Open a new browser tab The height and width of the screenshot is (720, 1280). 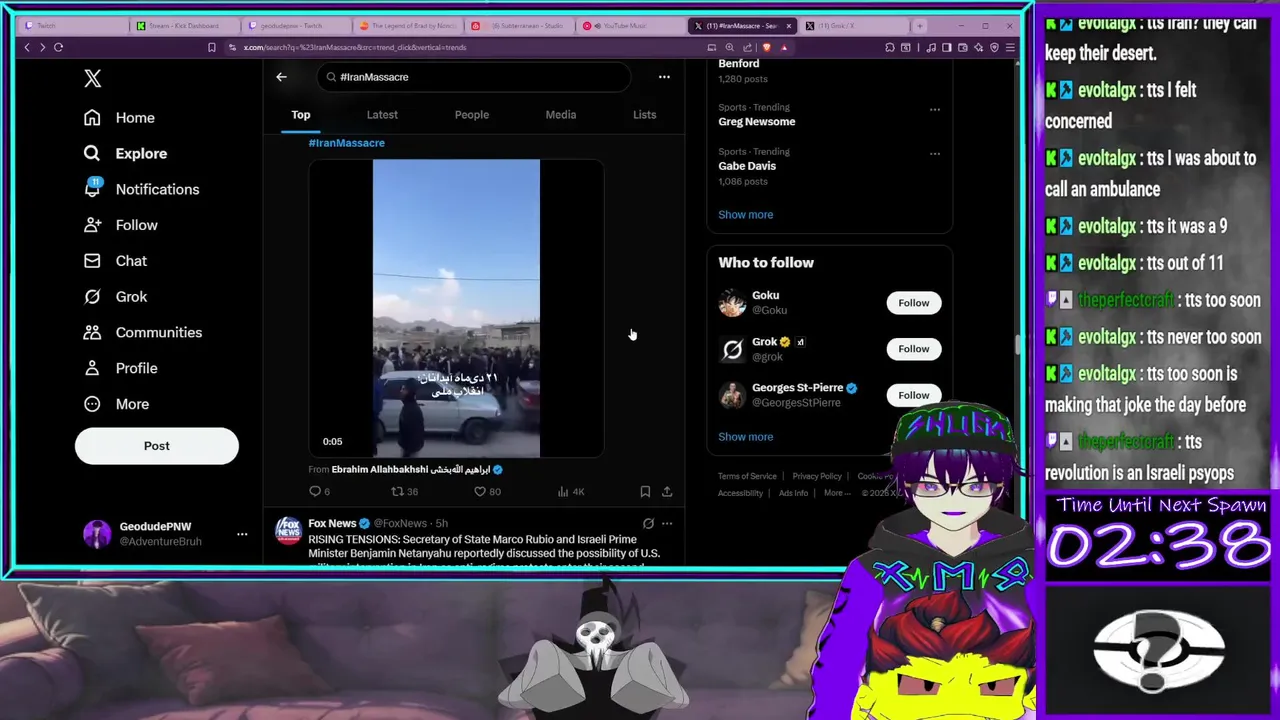coord(921,26)
